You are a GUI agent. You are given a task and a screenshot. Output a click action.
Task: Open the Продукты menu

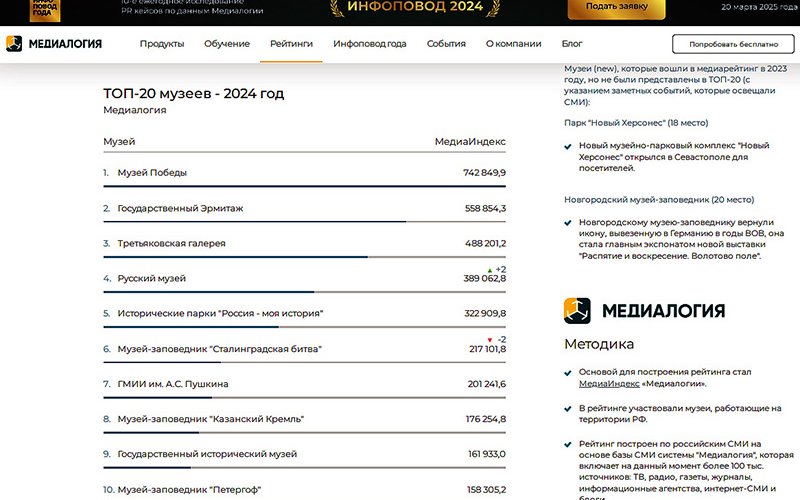click(x=162, y=44)
